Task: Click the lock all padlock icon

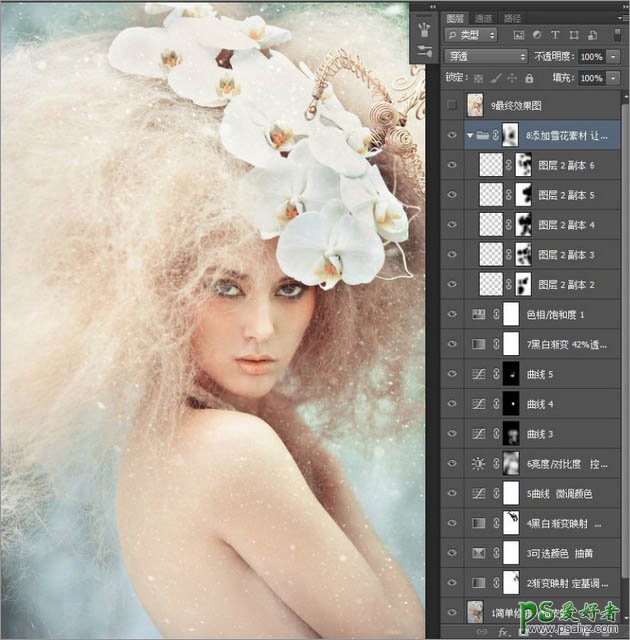Action: point(530,78)
